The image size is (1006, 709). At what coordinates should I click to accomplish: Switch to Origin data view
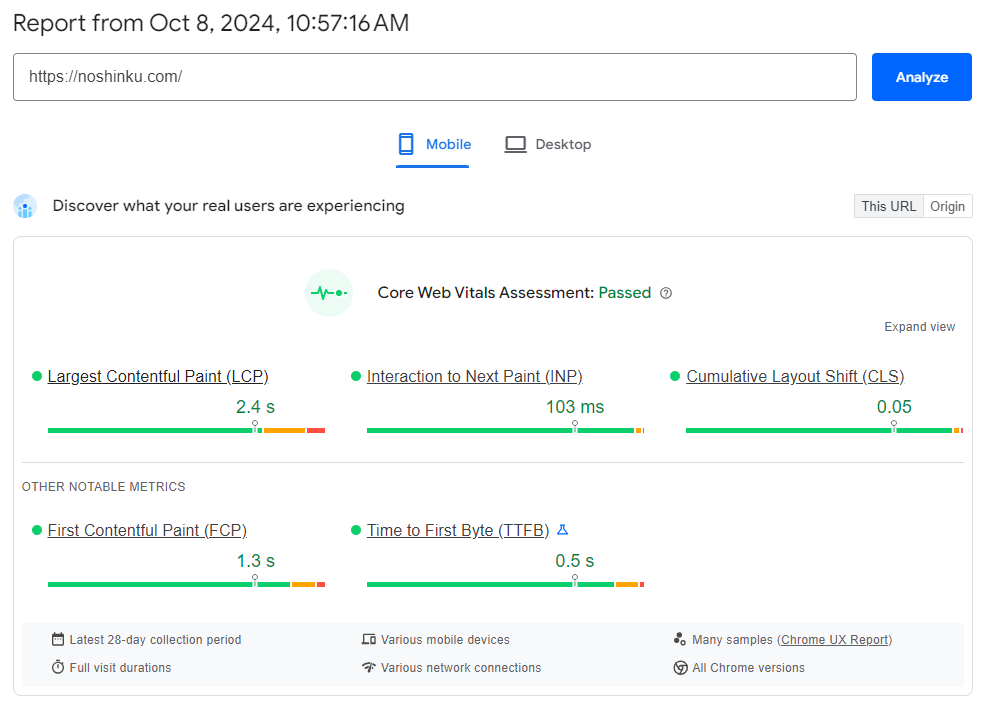pos(947,206)
